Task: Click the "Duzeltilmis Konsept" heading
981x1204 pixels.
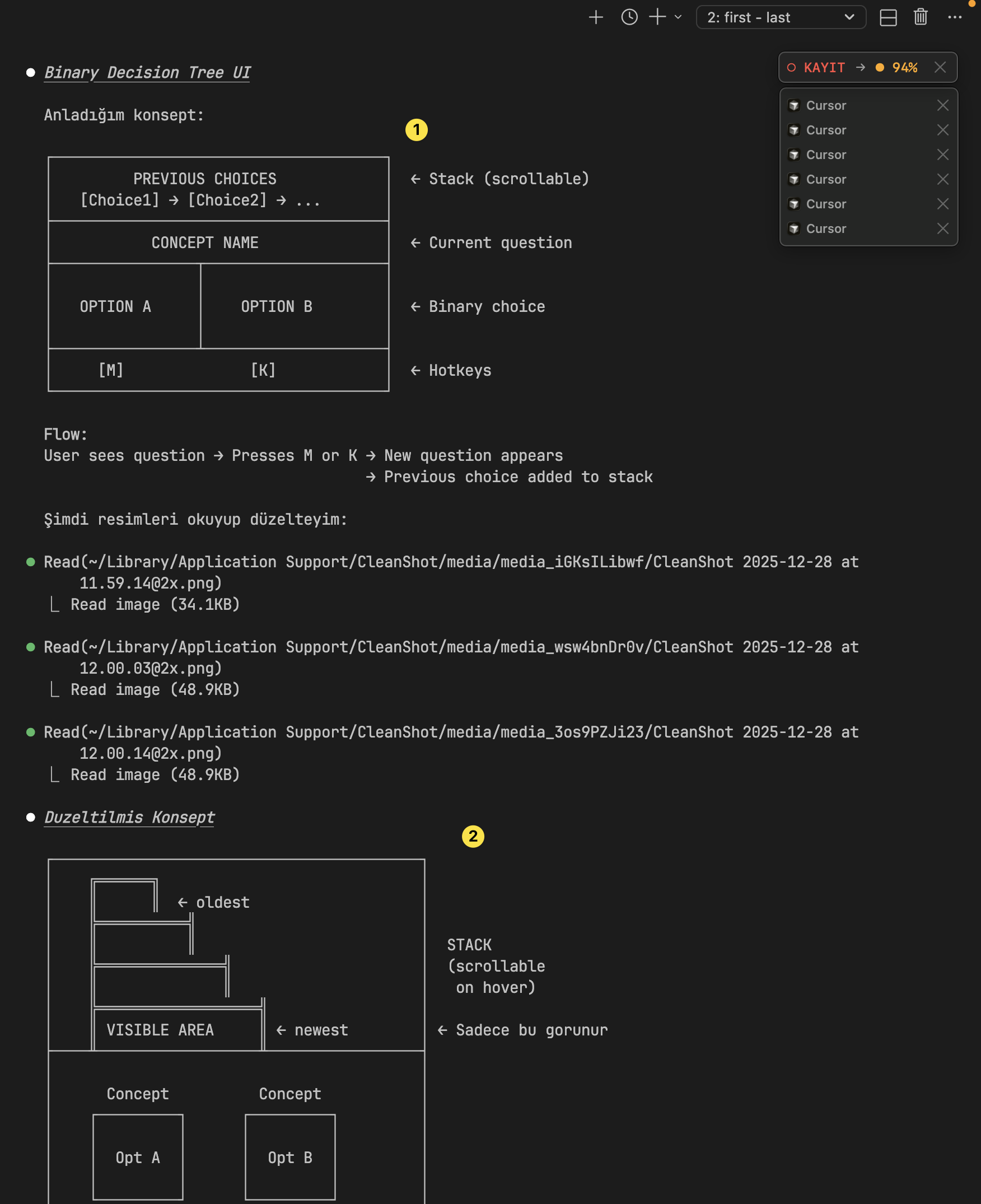Action: point(129,818)
